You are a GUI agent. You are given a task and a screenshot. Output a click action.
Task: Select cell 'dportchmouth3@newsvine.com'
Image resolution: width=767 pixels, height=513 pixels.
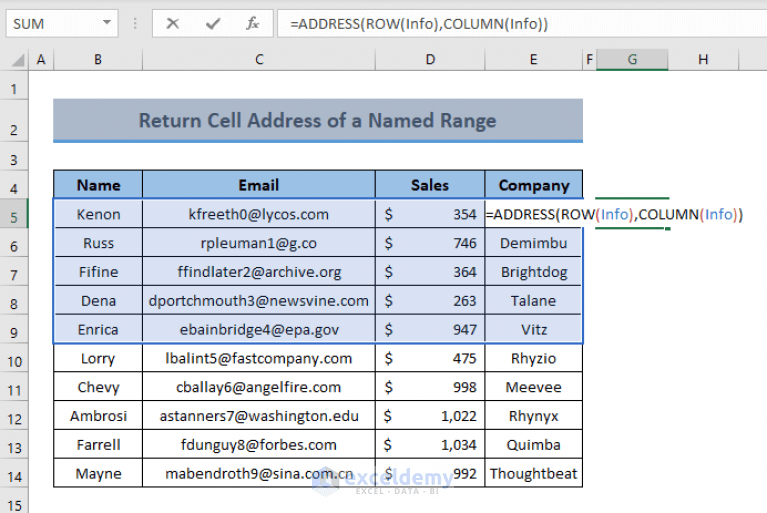pyautogui.click(x=259, y=300)
